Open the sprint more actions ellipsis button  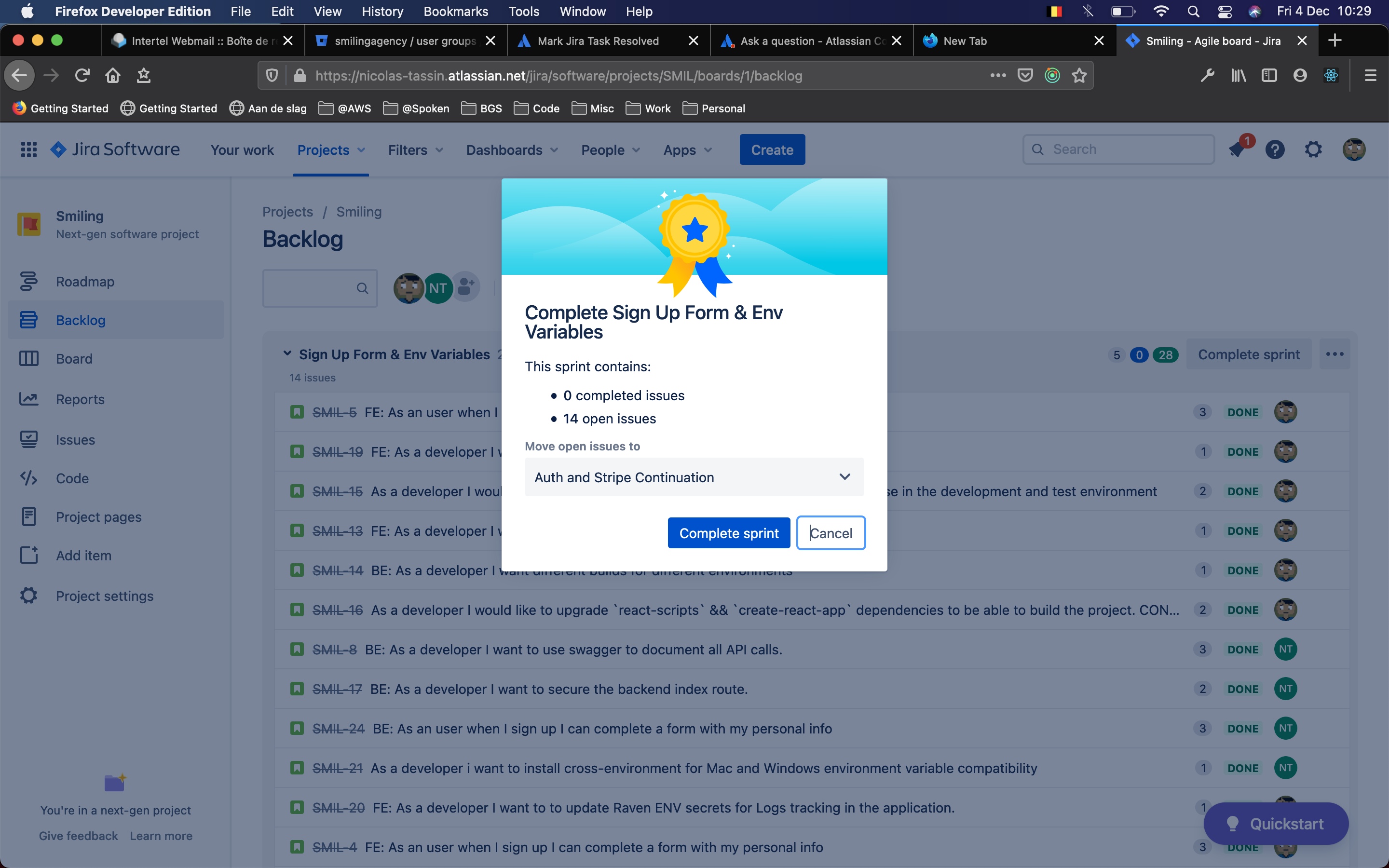click(x=1335, y=354)
